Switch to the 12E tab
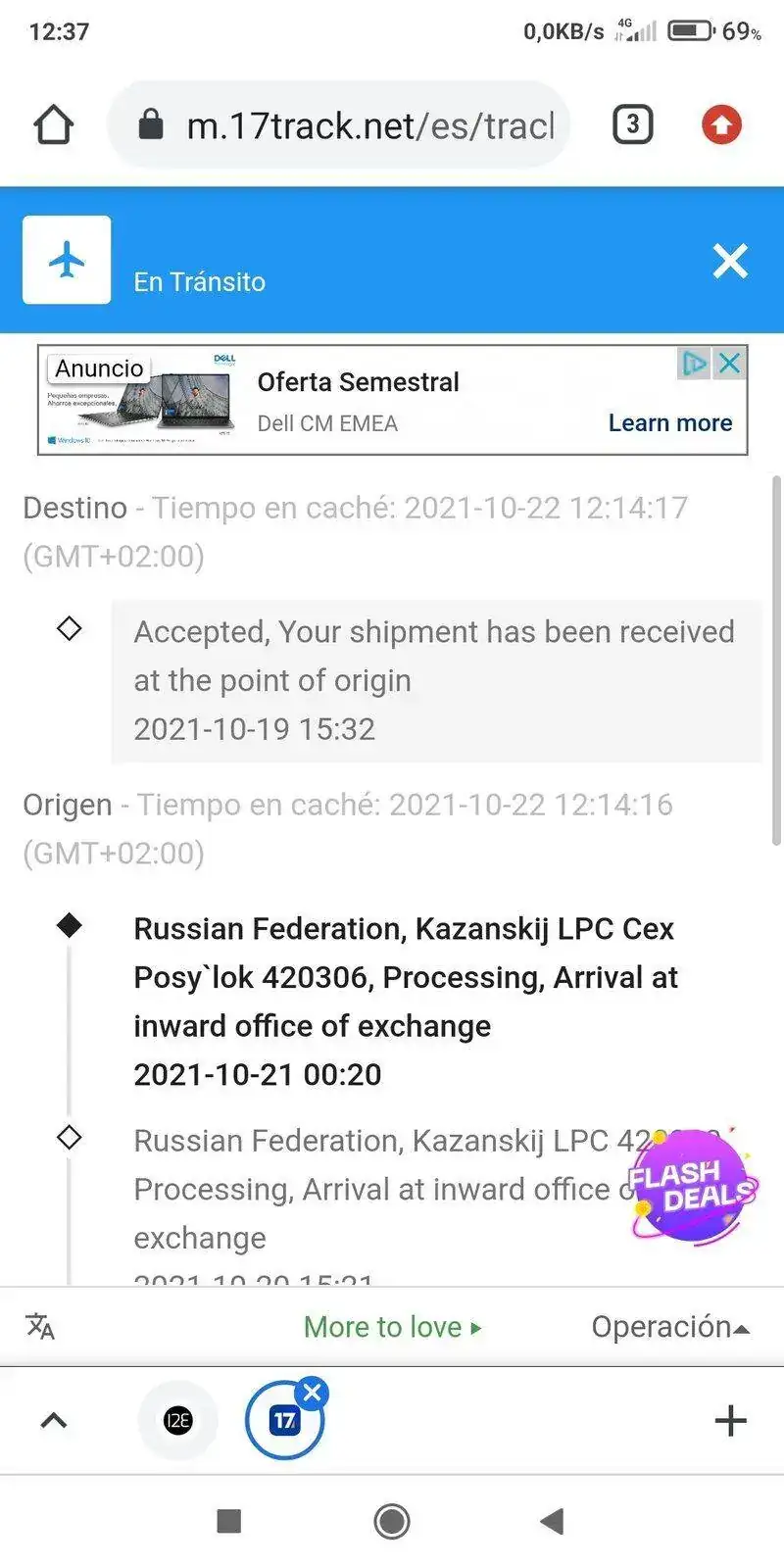Image resolution: width=784 pixels, height=1568 pixels. click(178, 1420)
